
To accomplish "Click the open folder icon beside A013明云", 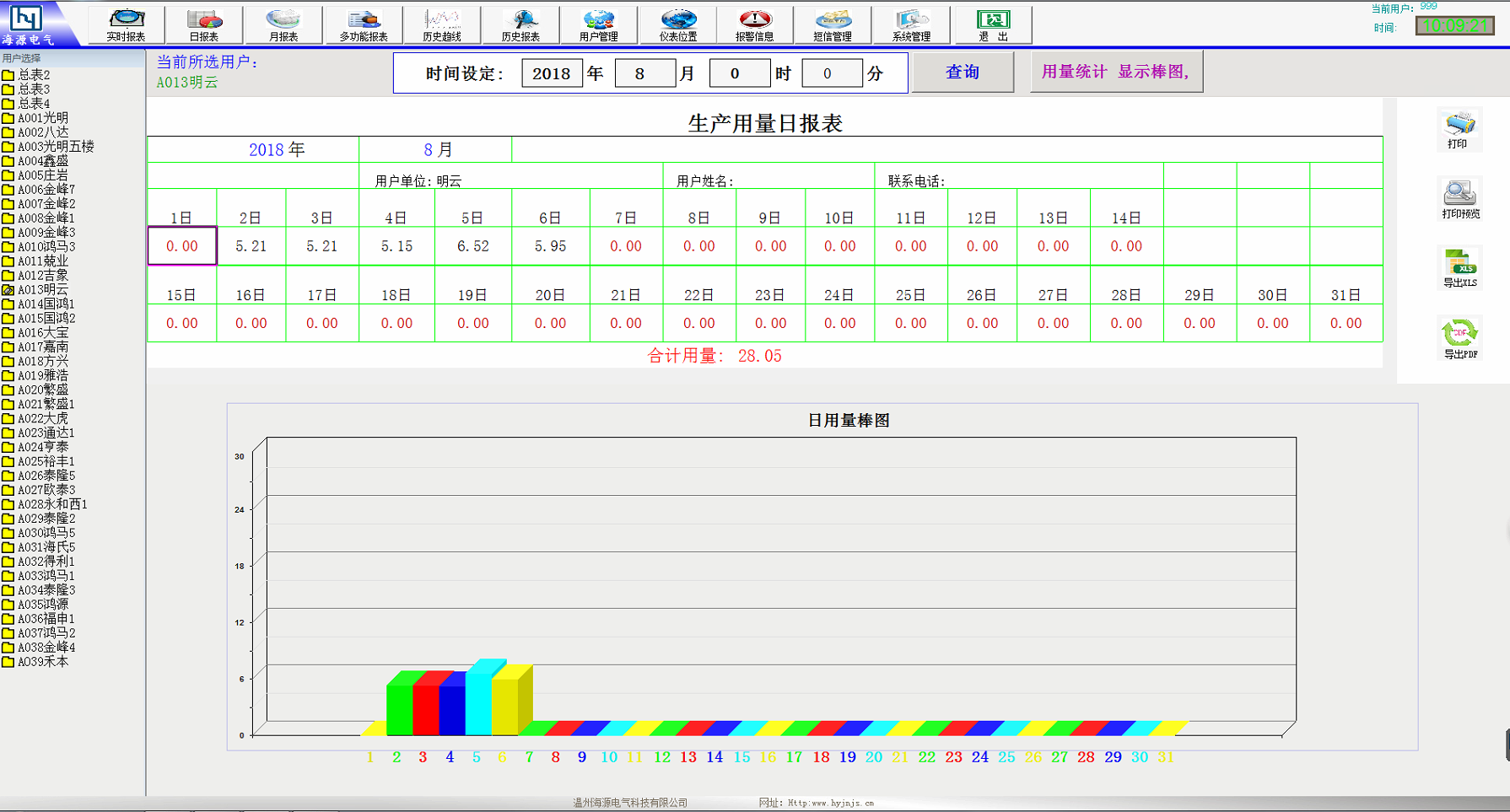I will (x=8, y=290).
